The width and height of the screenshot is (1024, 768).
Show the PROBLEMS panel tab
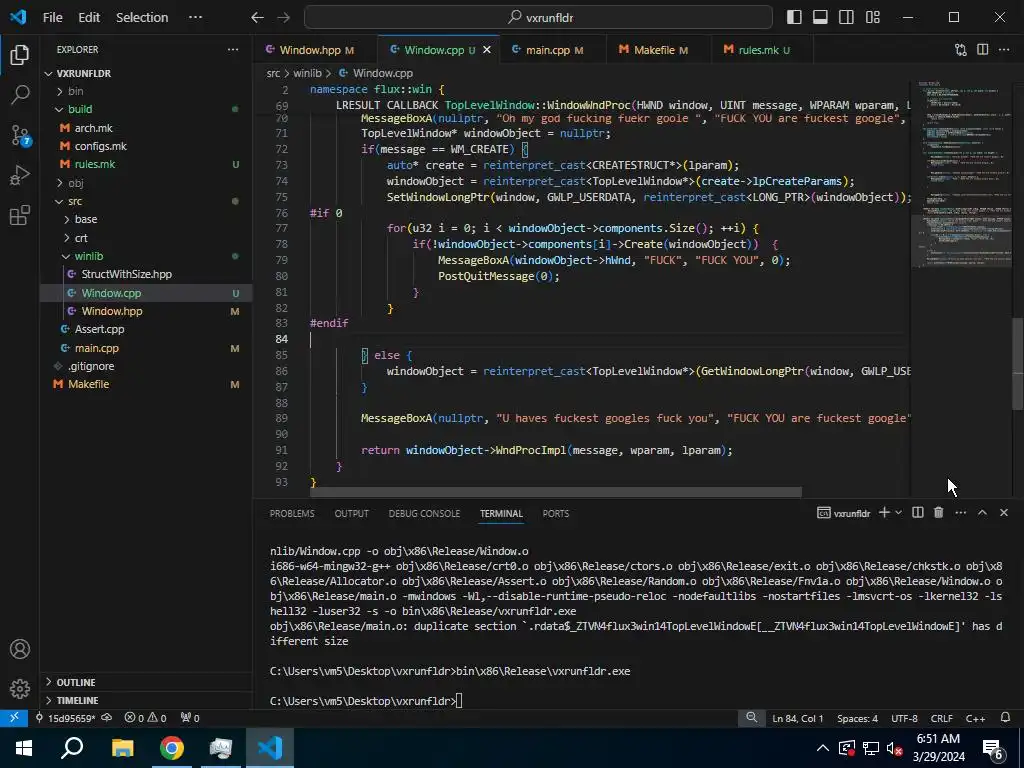pyautogui.click(x=292, y=513)
